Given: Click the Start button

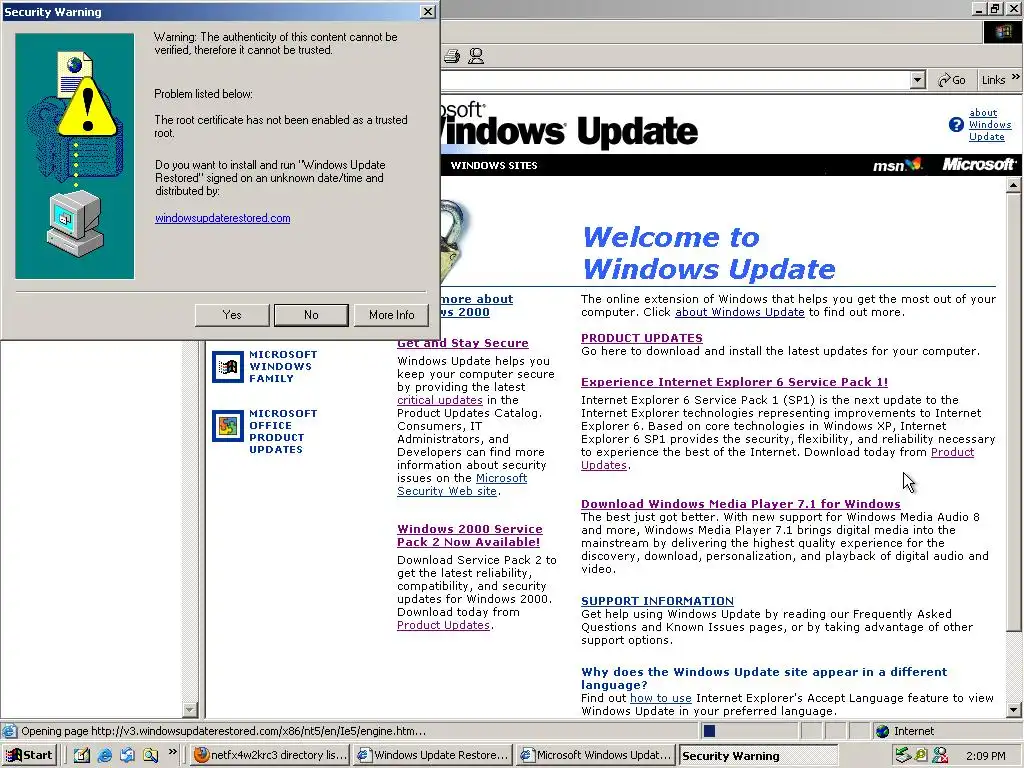Looking at the screenshot, I should tap(29, 755).
